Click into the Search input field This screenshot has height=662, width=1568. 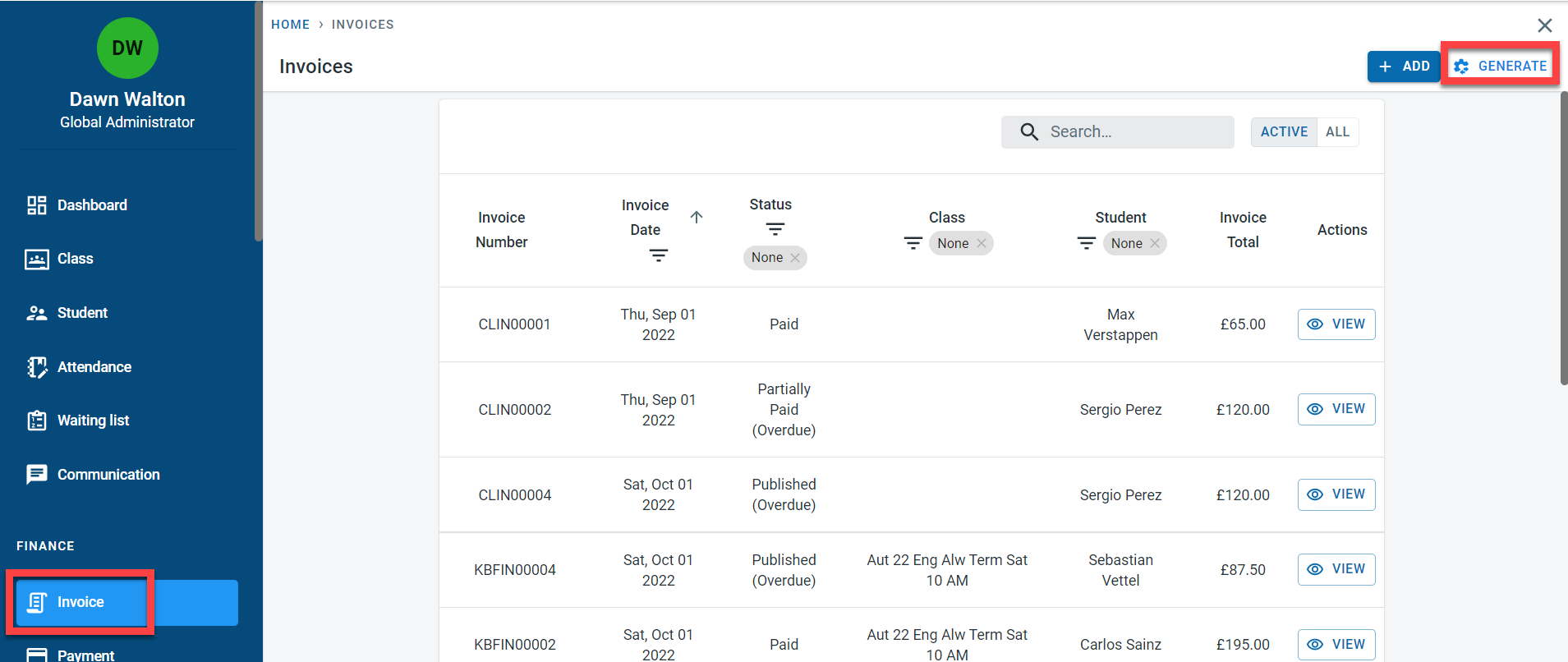click(x=1133, y=132)
